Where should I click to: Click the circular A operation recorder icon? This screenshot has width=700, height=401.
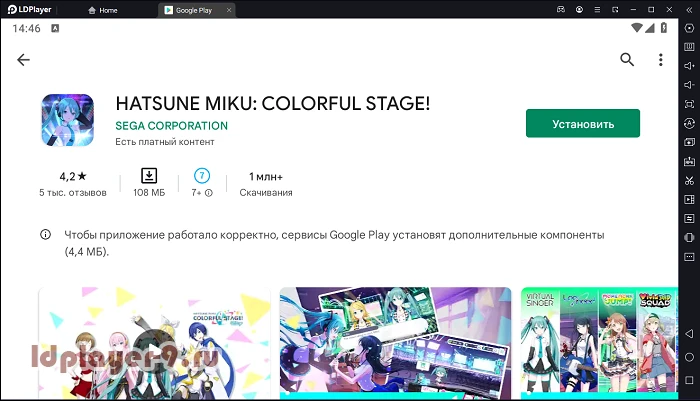[689, 123]
